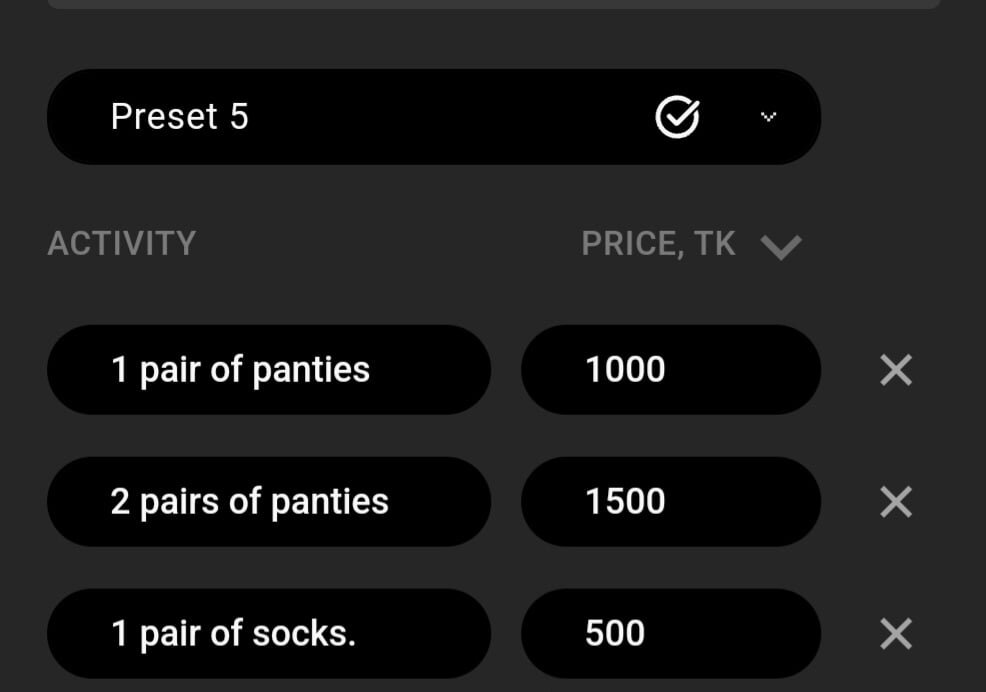The height and width of the screenshot is (692, 986).
Task: Expand presets with the small chevron arrow
Action: click(x=768, y=117)
